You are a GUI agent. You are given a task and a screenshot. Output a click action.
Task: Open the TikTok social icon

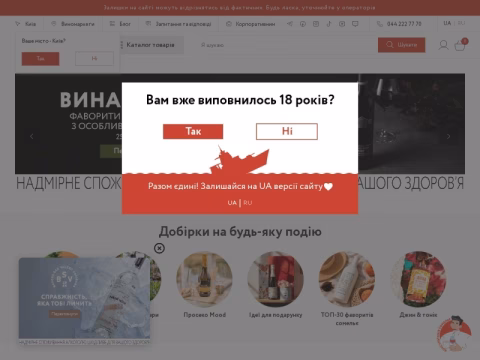click(329, 24)
